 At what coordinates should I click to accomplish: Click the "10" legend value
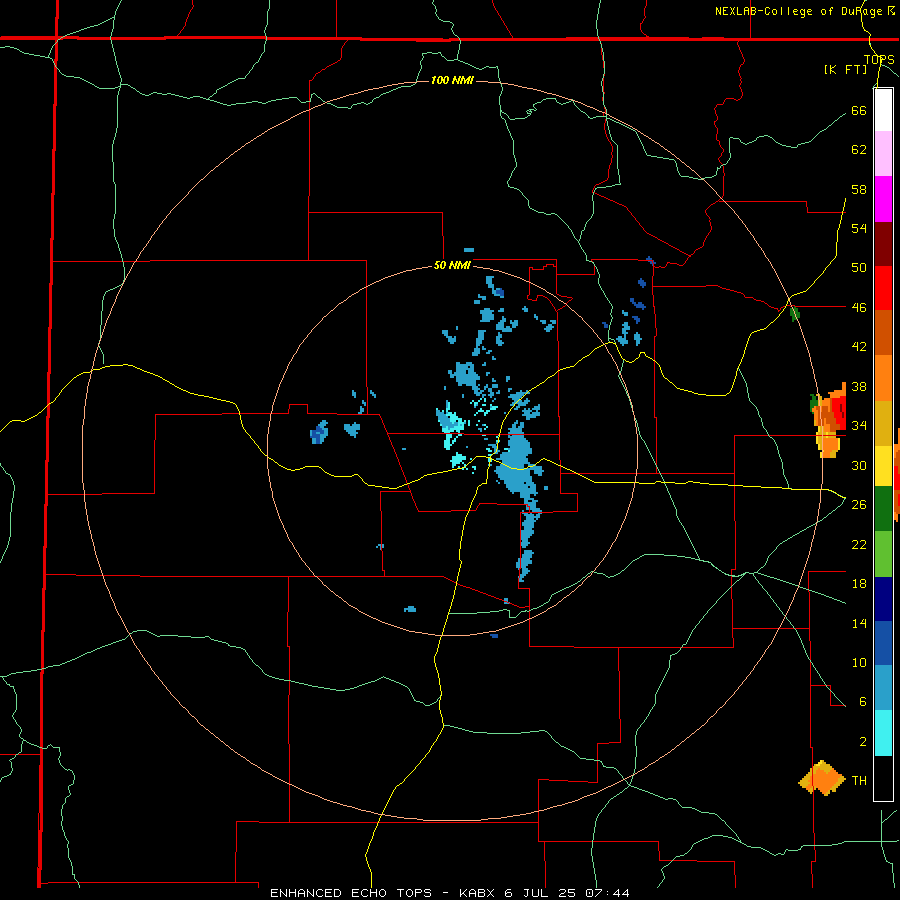point(859,663)
